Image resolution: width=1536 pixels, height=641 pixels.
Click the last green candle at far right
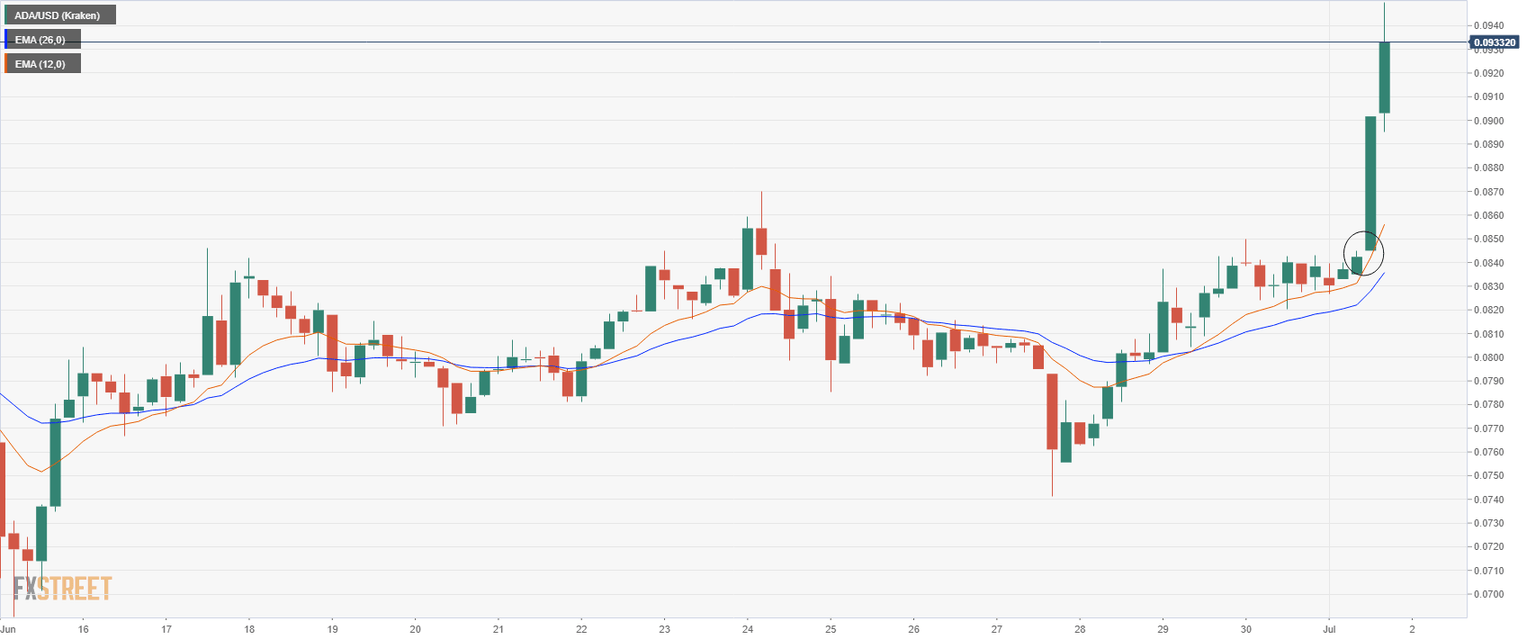(x=1384, y=77)
